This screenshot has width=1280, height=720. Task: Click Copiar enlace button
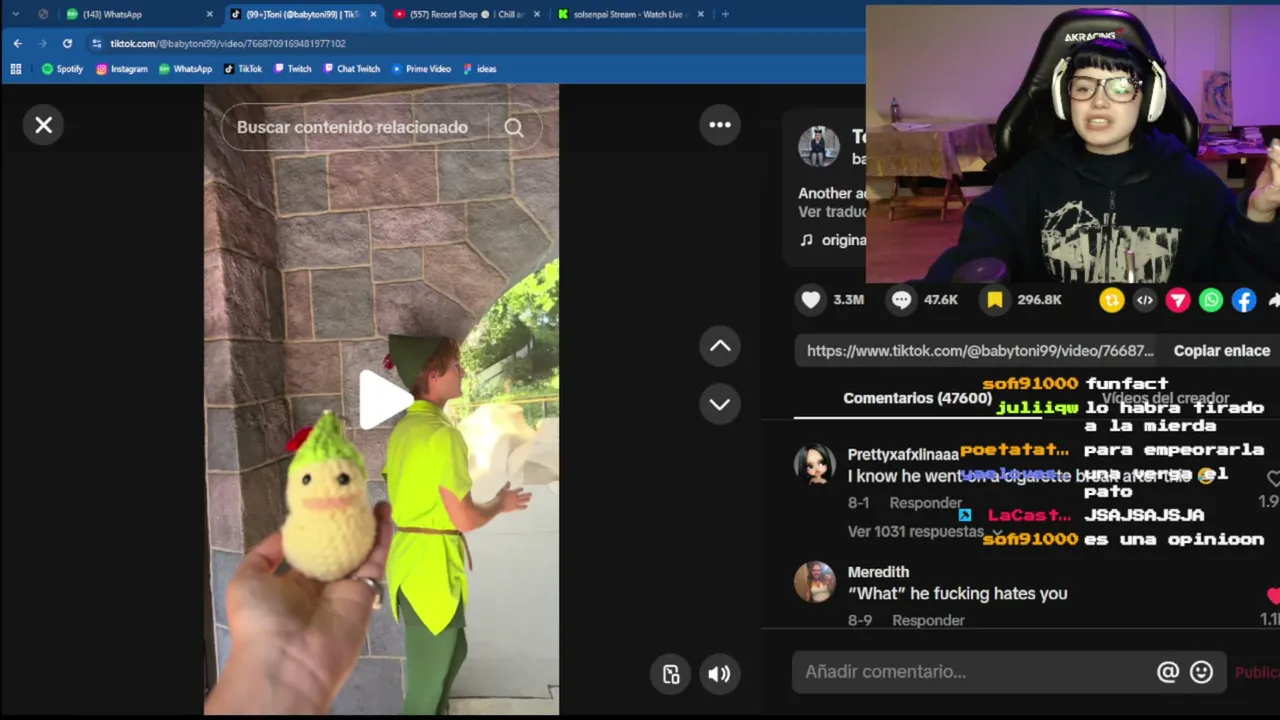[x=1222, y=351]
